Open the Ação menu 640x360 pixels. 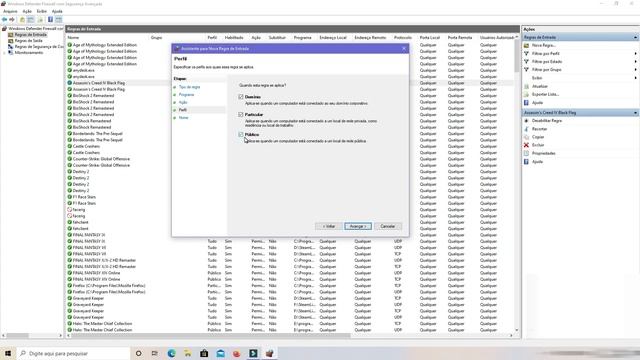click(27, 11)
